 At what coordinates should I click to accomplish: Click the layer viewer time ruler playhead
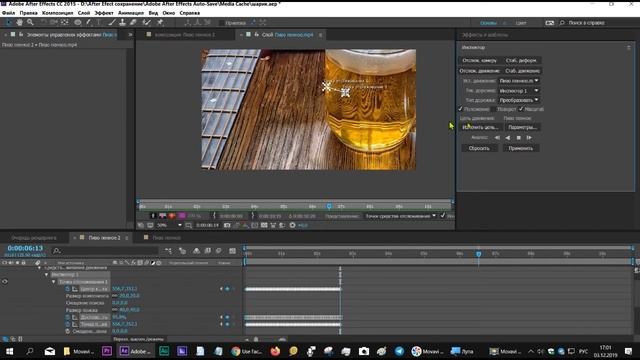click(329, 206)
